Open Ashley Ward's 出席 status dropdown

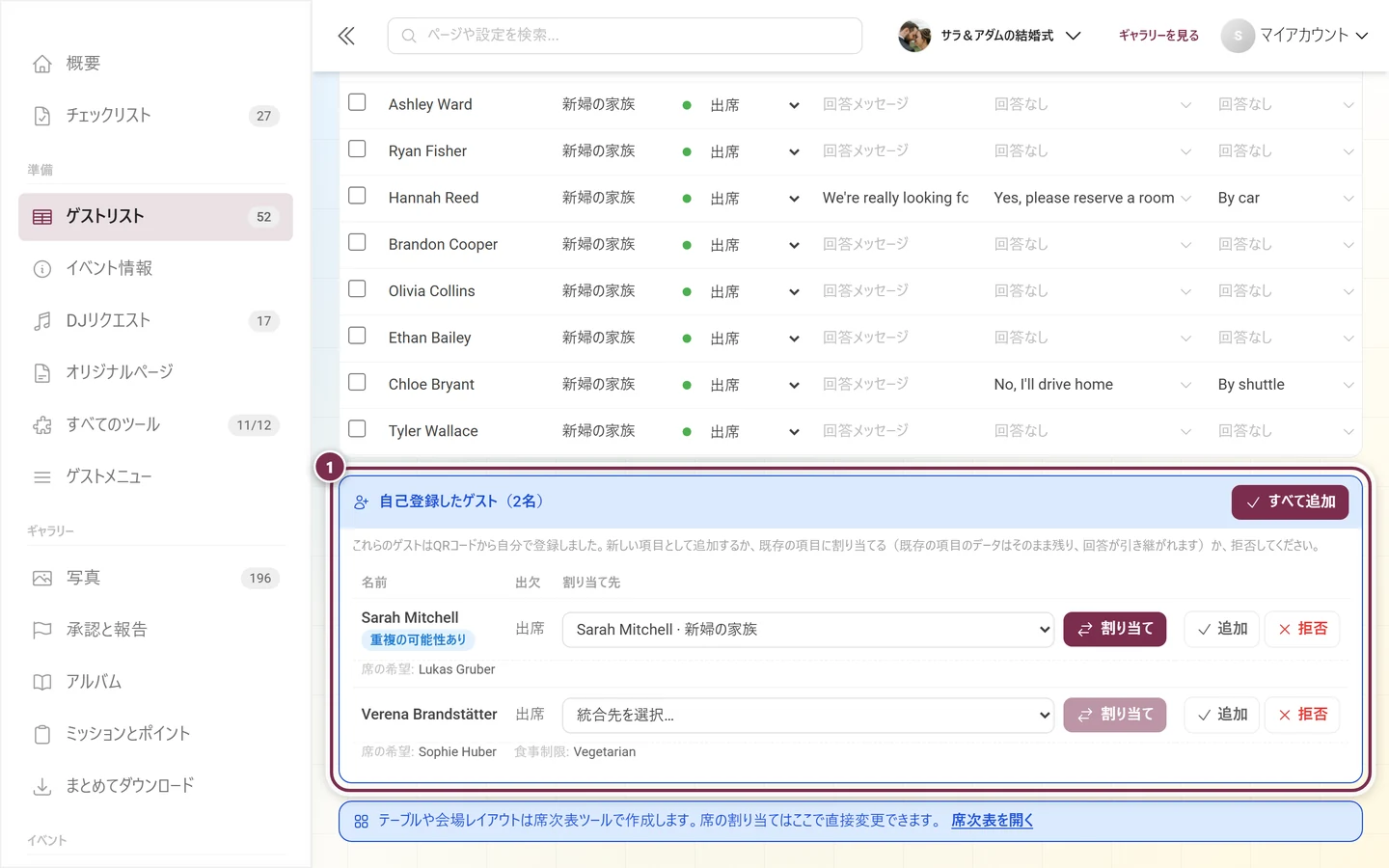(755, 105)
